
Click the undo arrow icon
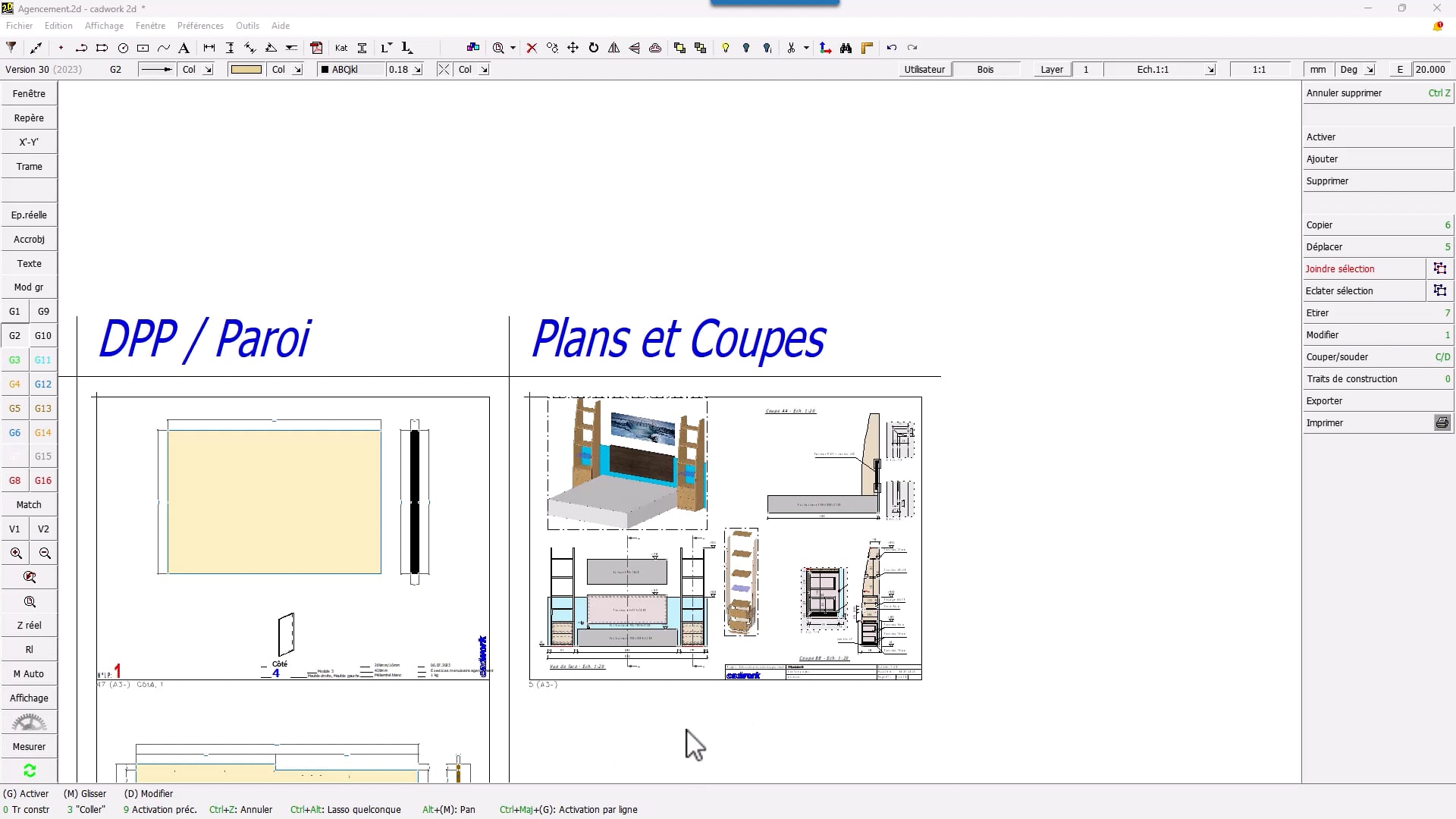coord(892,48)
